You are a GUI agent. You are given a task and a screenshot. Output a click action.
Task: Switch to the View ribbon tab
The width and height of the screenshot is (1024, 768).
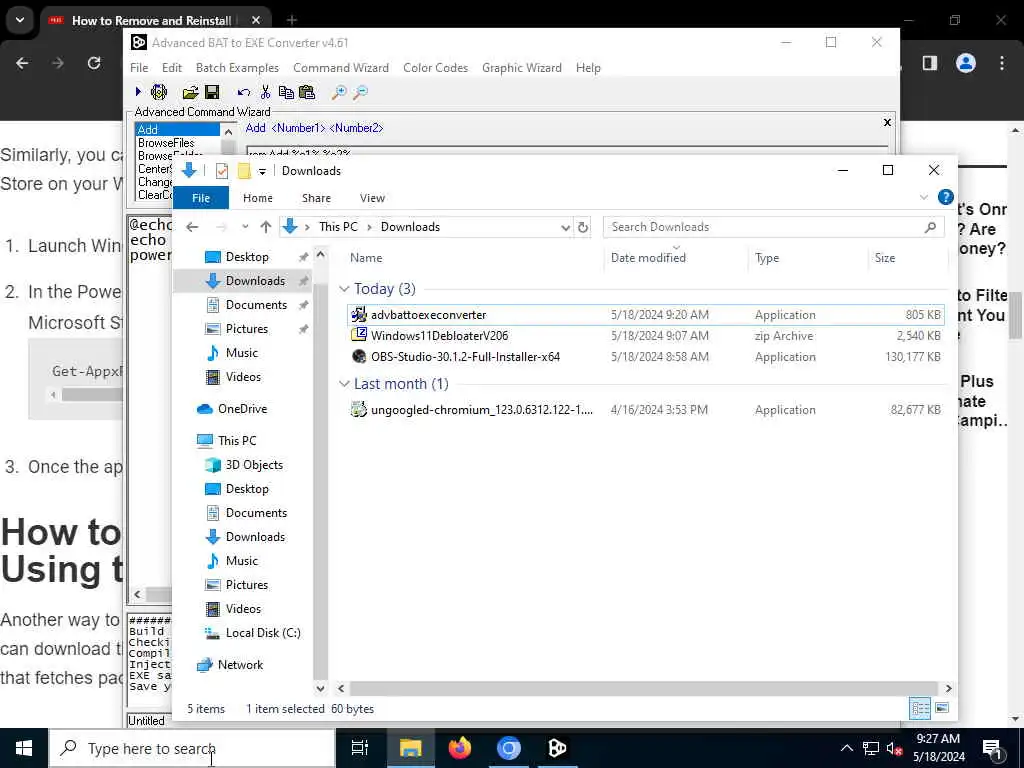click(372, 198)
